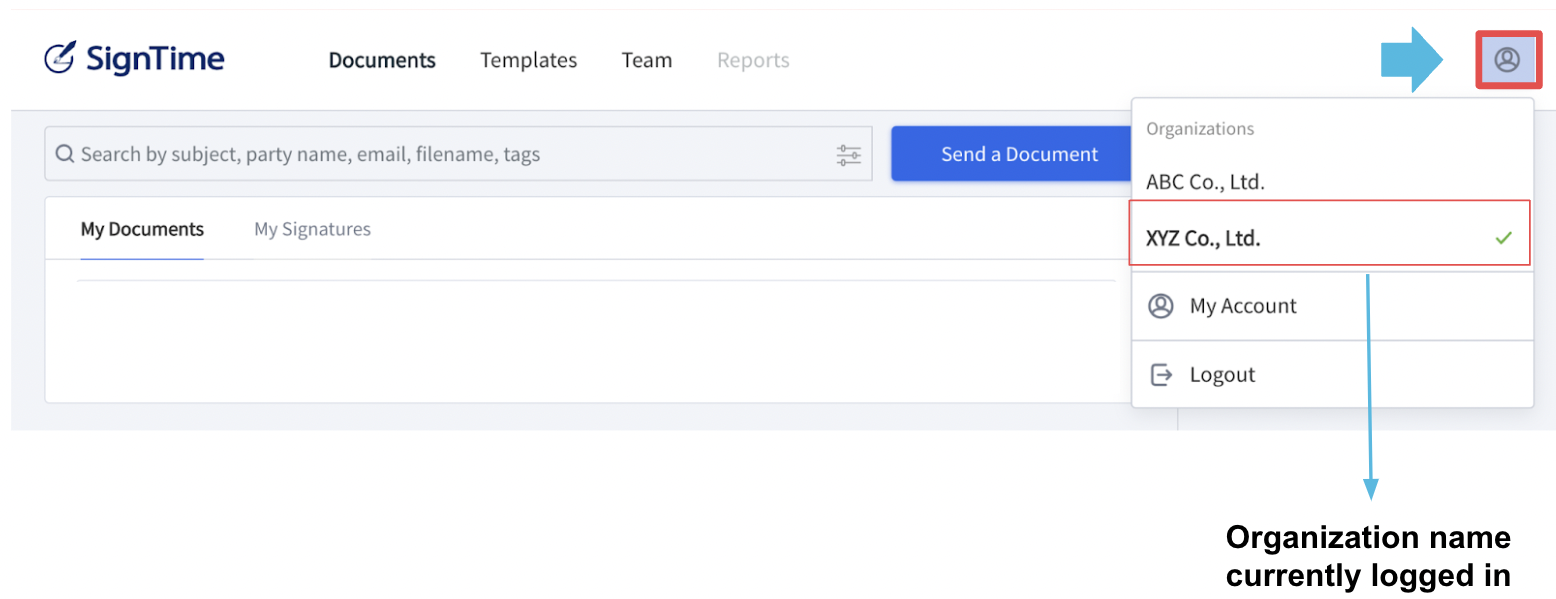This screenshot has height=599, width=1556.
Task: Open the Templates navigation item
Action: [528, 60]
